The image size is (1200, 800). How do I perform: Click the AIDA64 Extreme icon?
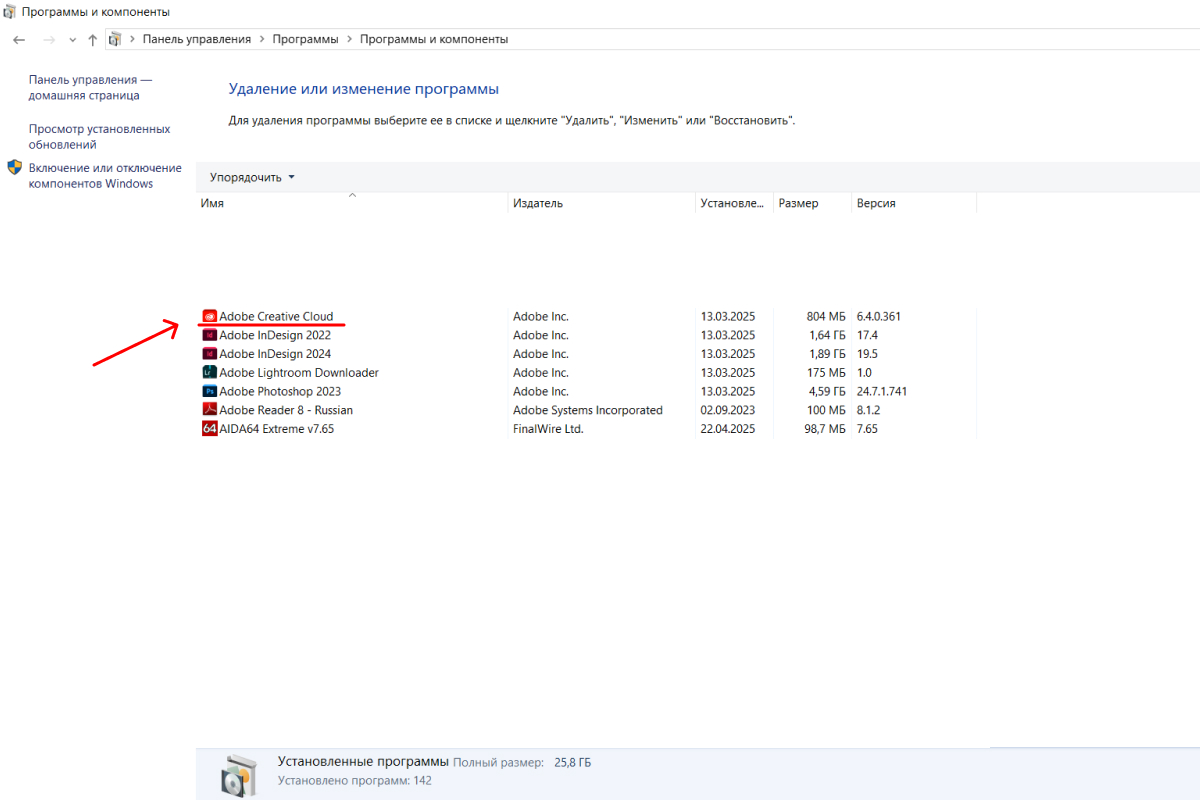pos(209,429)
